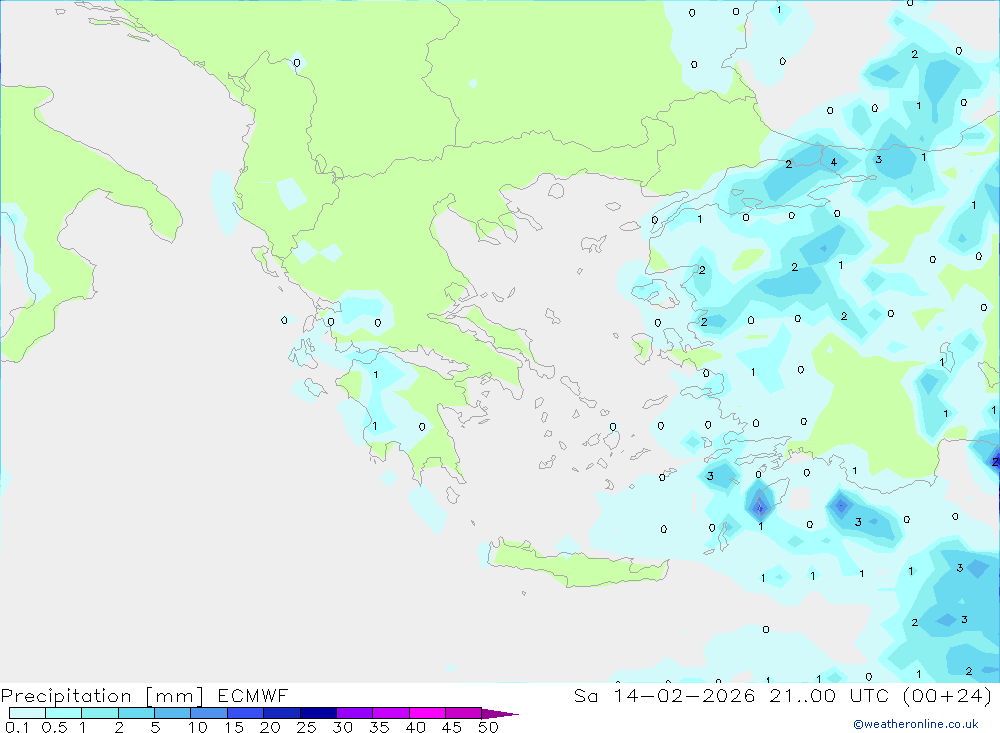
Task: Click the over-50 arrow tip of legend
Action: (499, 714)
